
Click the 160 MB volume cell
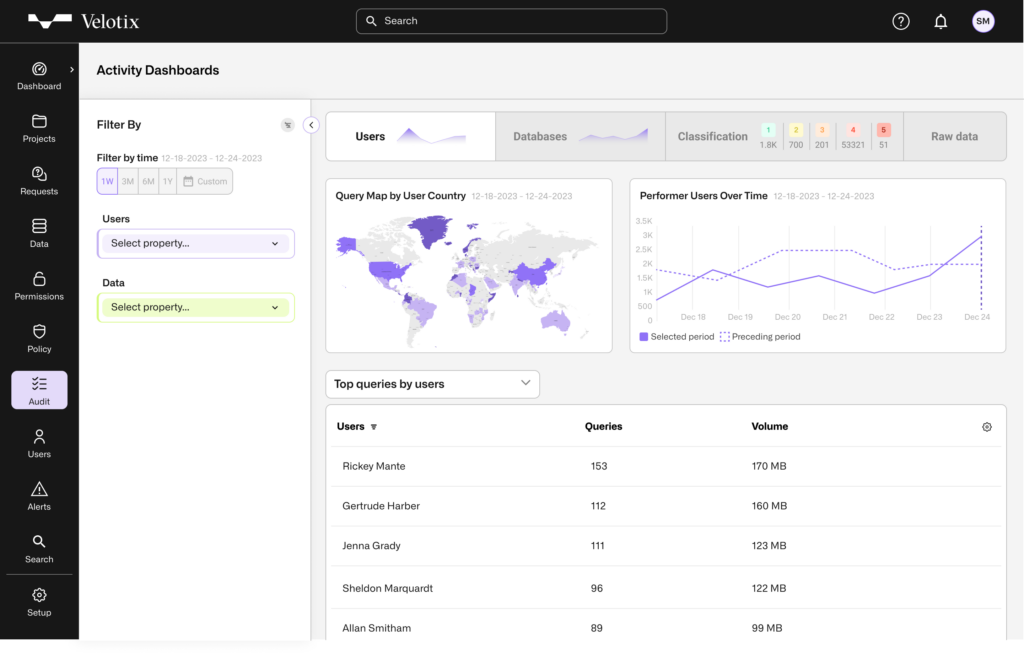pos(769,506)
